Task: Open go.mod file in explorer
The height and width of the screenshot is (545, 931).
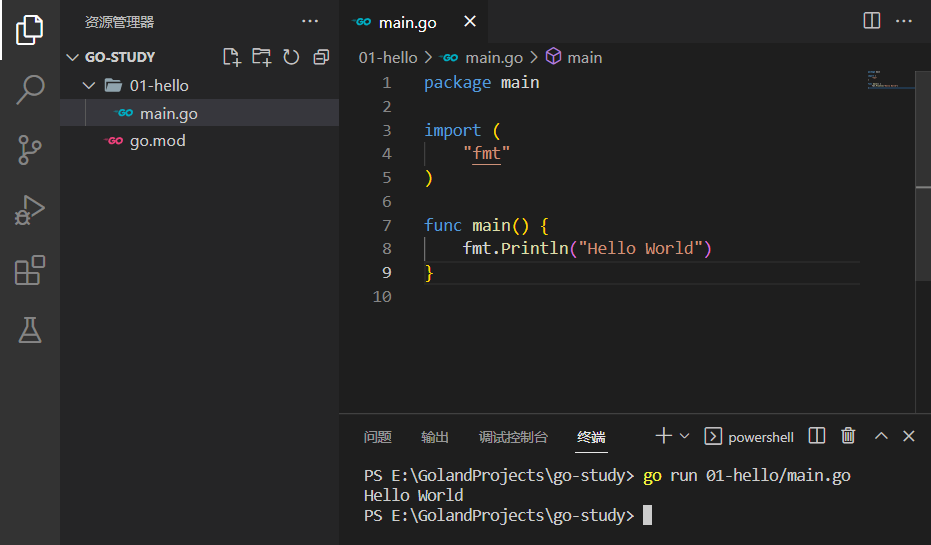Action: pos(157,141)
